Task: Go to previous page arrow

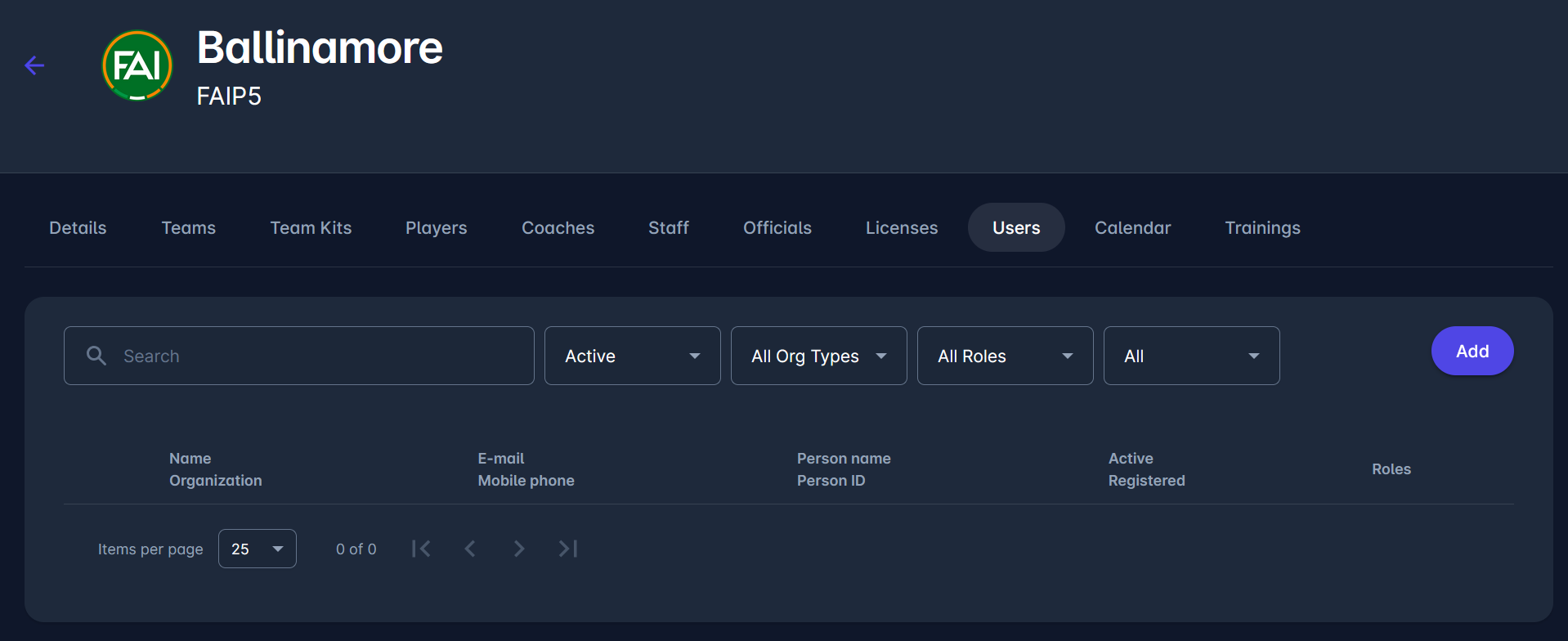Action: [x=470, y=549]
